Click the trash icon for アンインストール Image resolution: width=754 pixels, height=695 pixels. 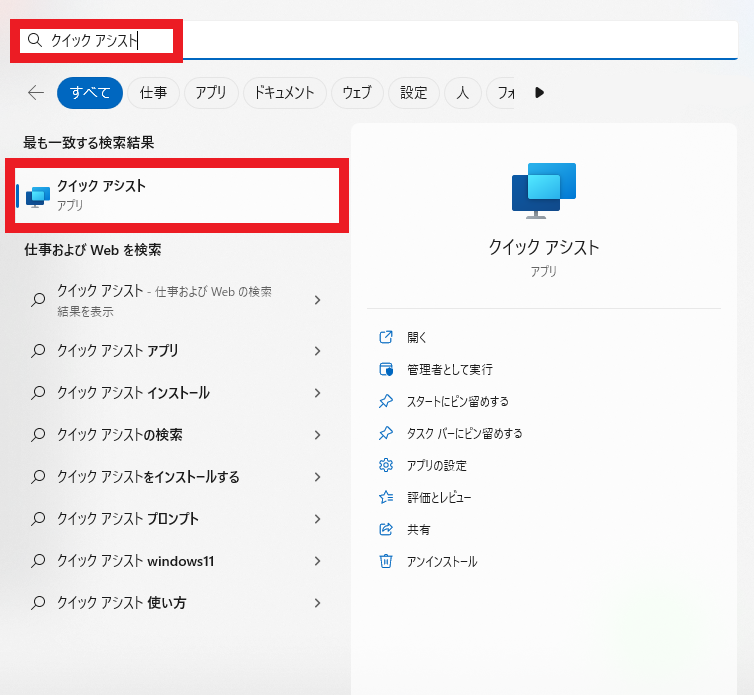[x=386, y=561]
